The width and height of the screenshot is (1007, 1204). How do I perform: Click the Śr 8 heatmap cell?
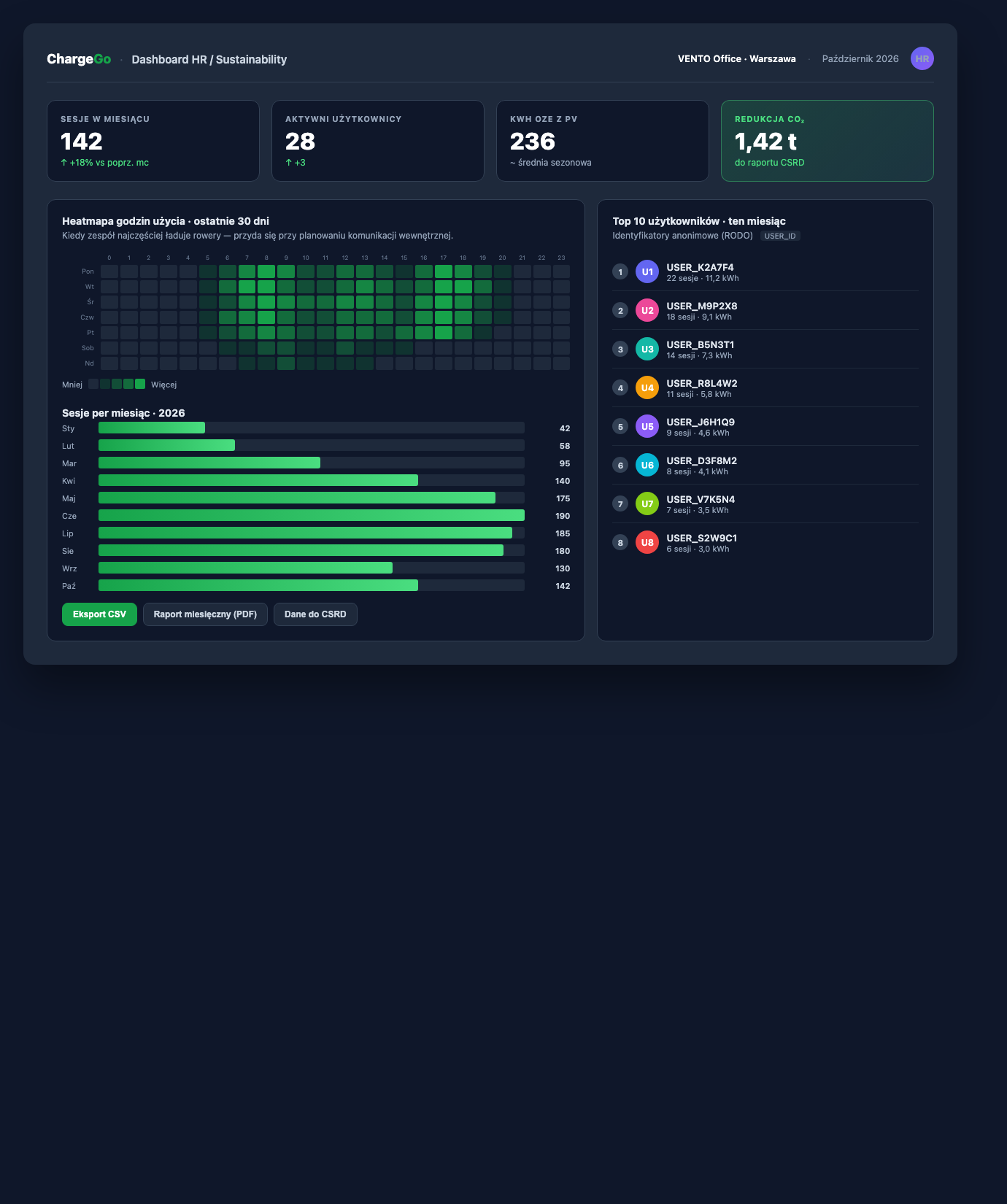click(x=266, y=302)
